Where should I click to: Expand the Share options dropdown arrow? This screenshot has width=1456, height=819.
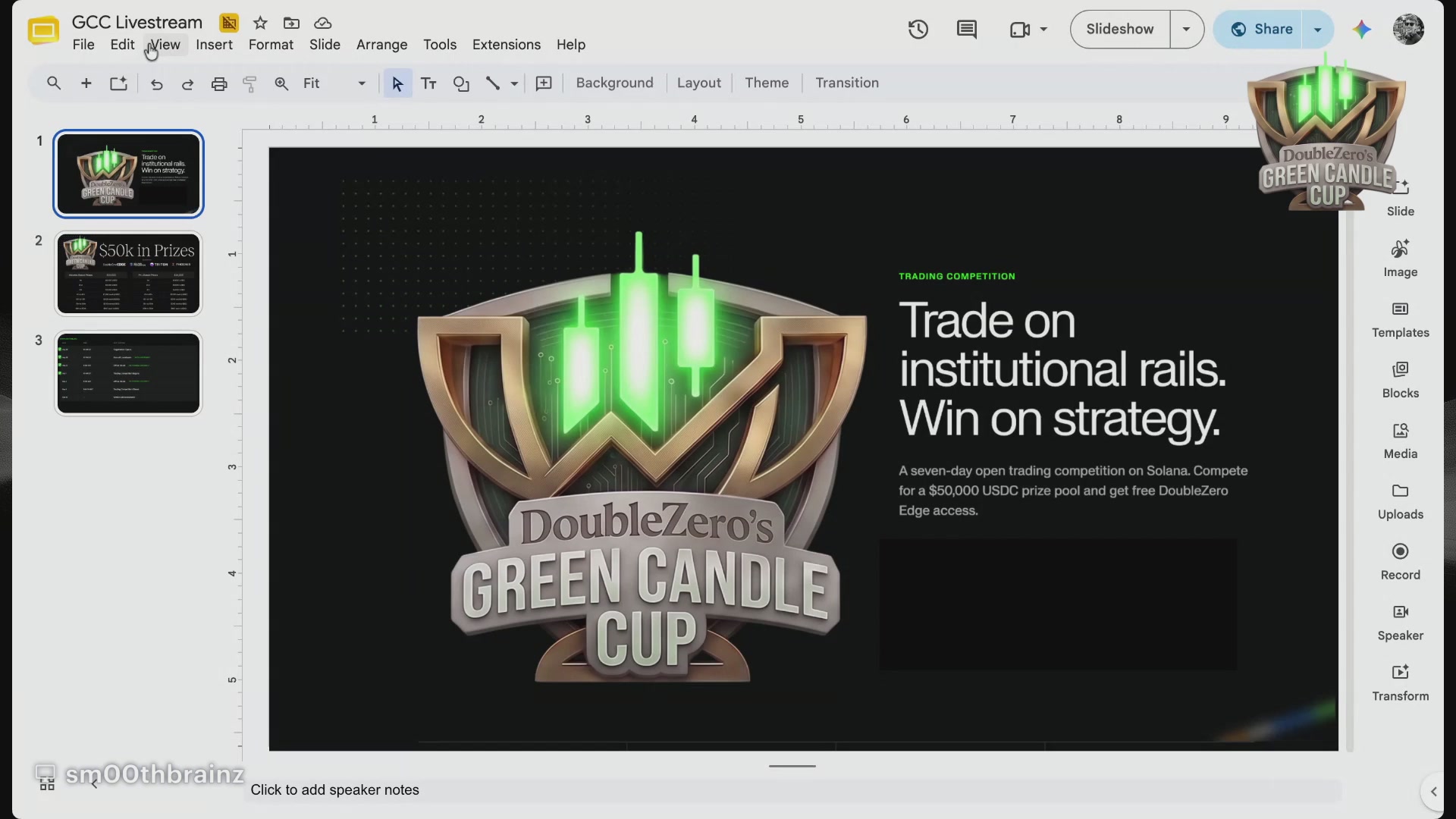pos(1318,30)
